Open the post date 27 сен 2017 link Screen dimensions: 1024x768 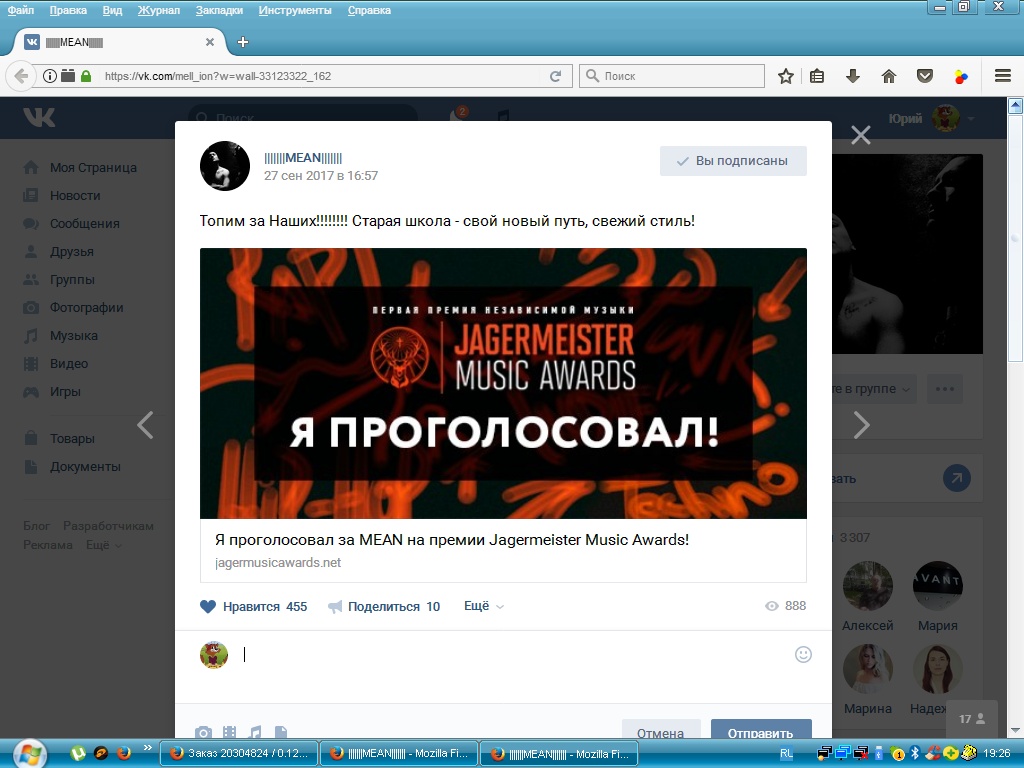[321, 176]
